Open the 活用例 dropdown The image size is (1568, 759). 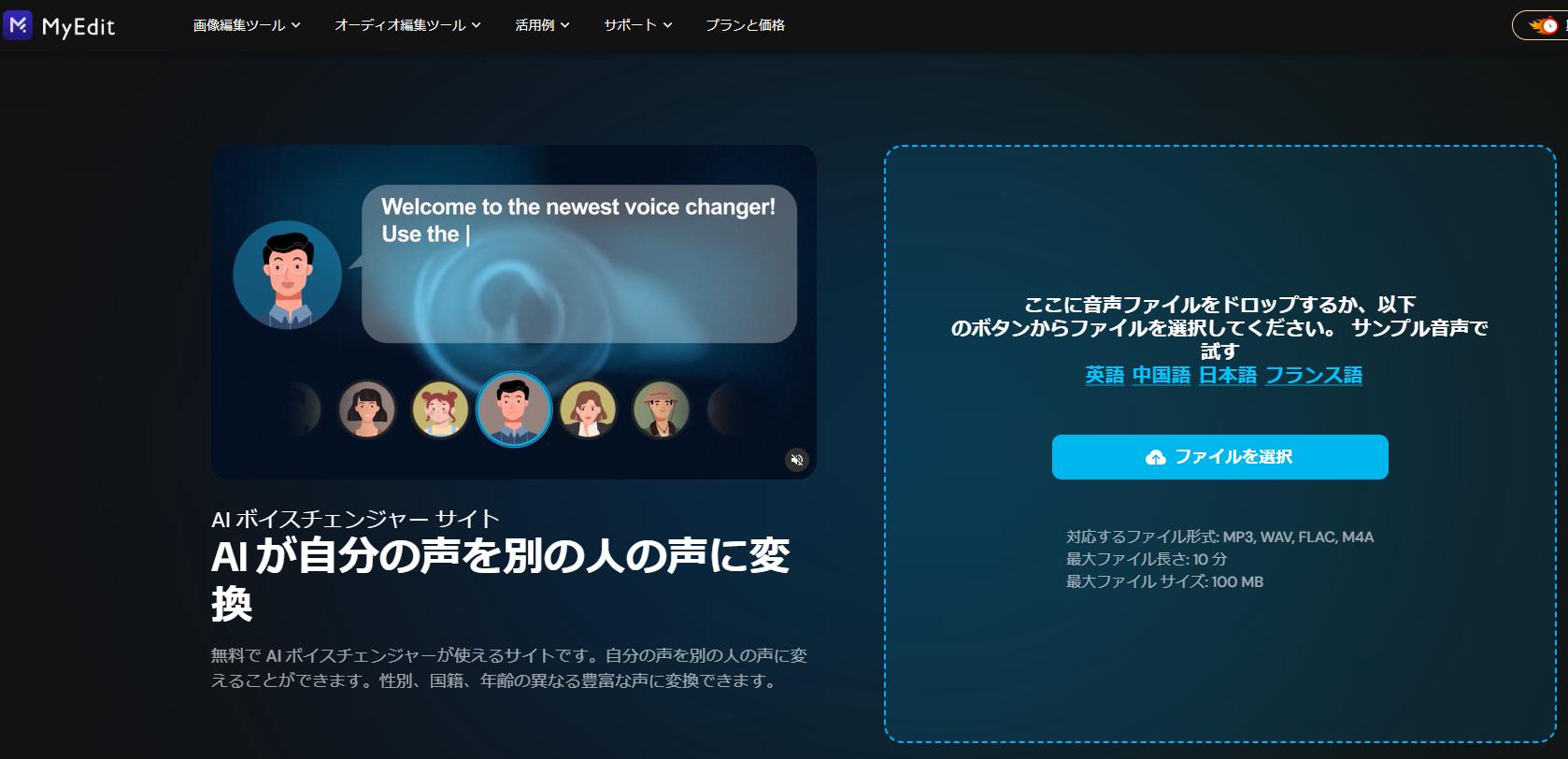point(542,25)
